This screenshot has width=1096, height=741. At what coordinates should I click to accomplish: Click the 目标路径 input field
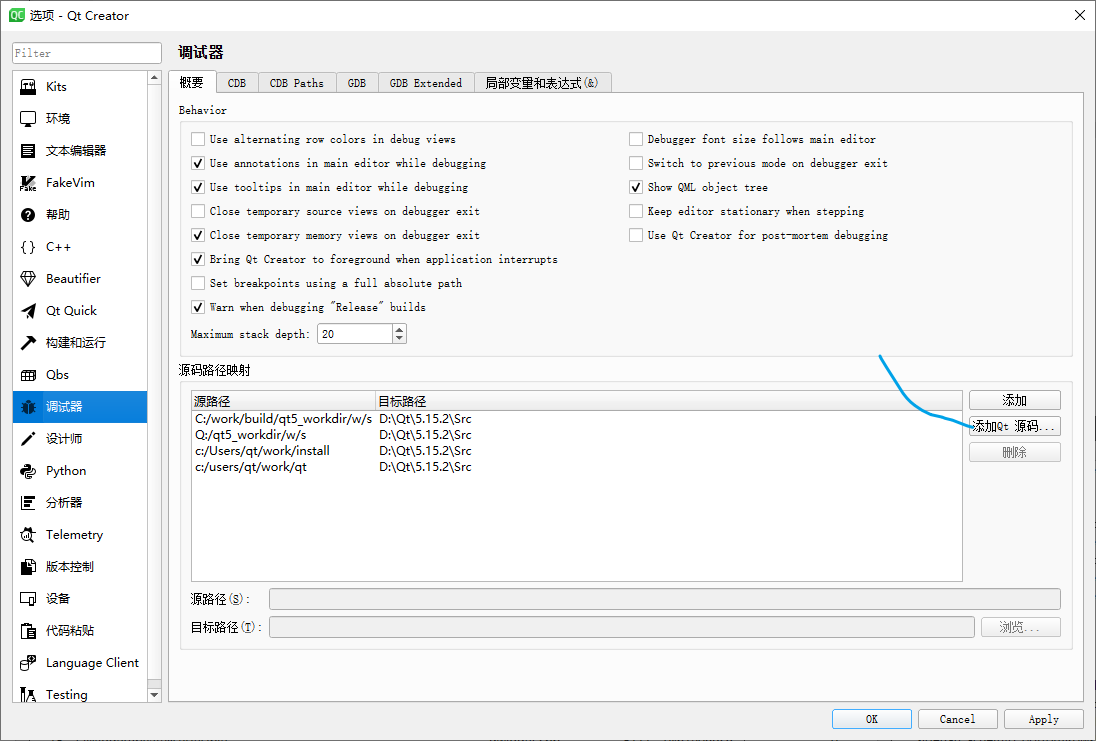coord(622,627)
